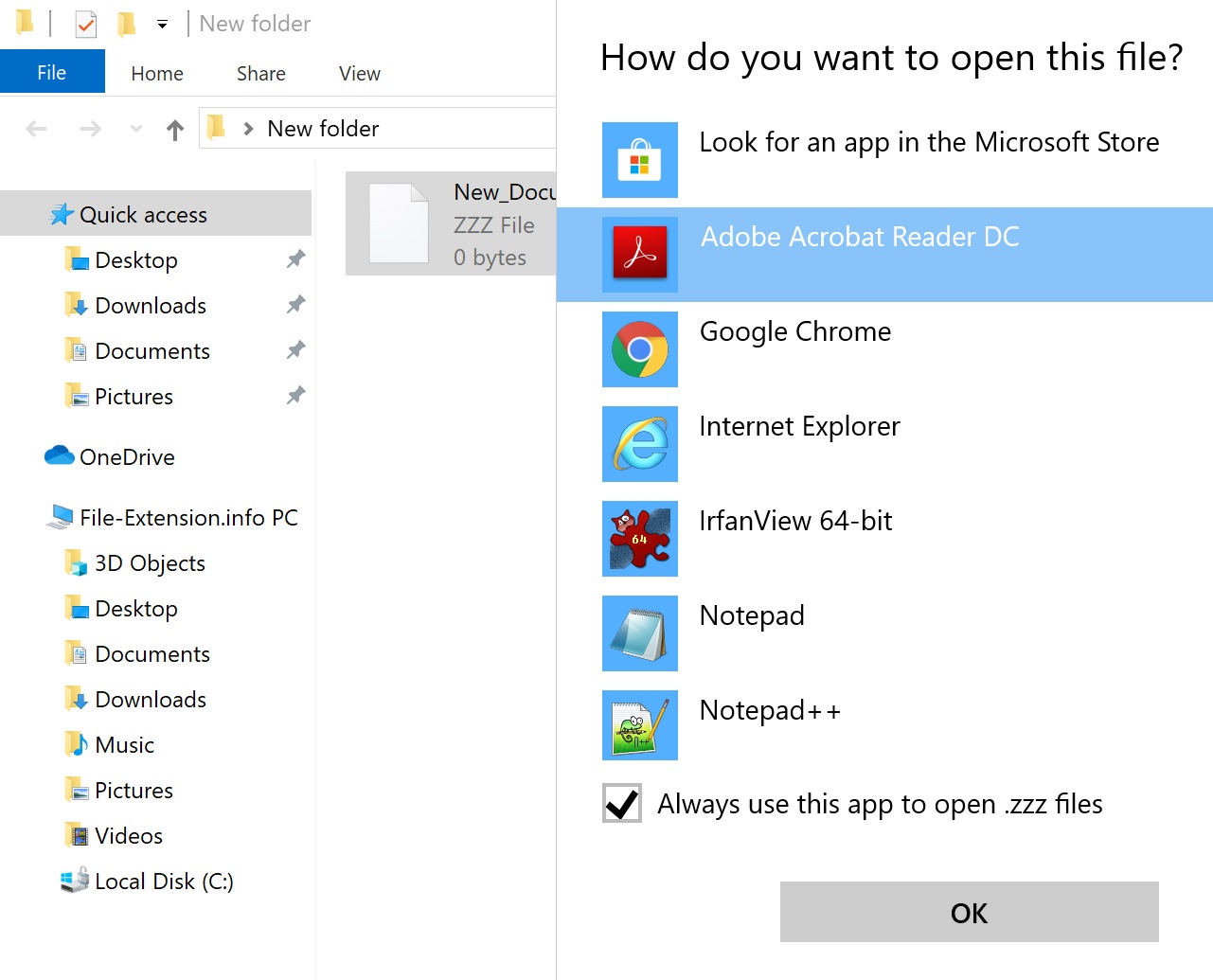Switch to the Share ribbon tab
This screenshot has height=980, width=1213.
pos(261,73)
